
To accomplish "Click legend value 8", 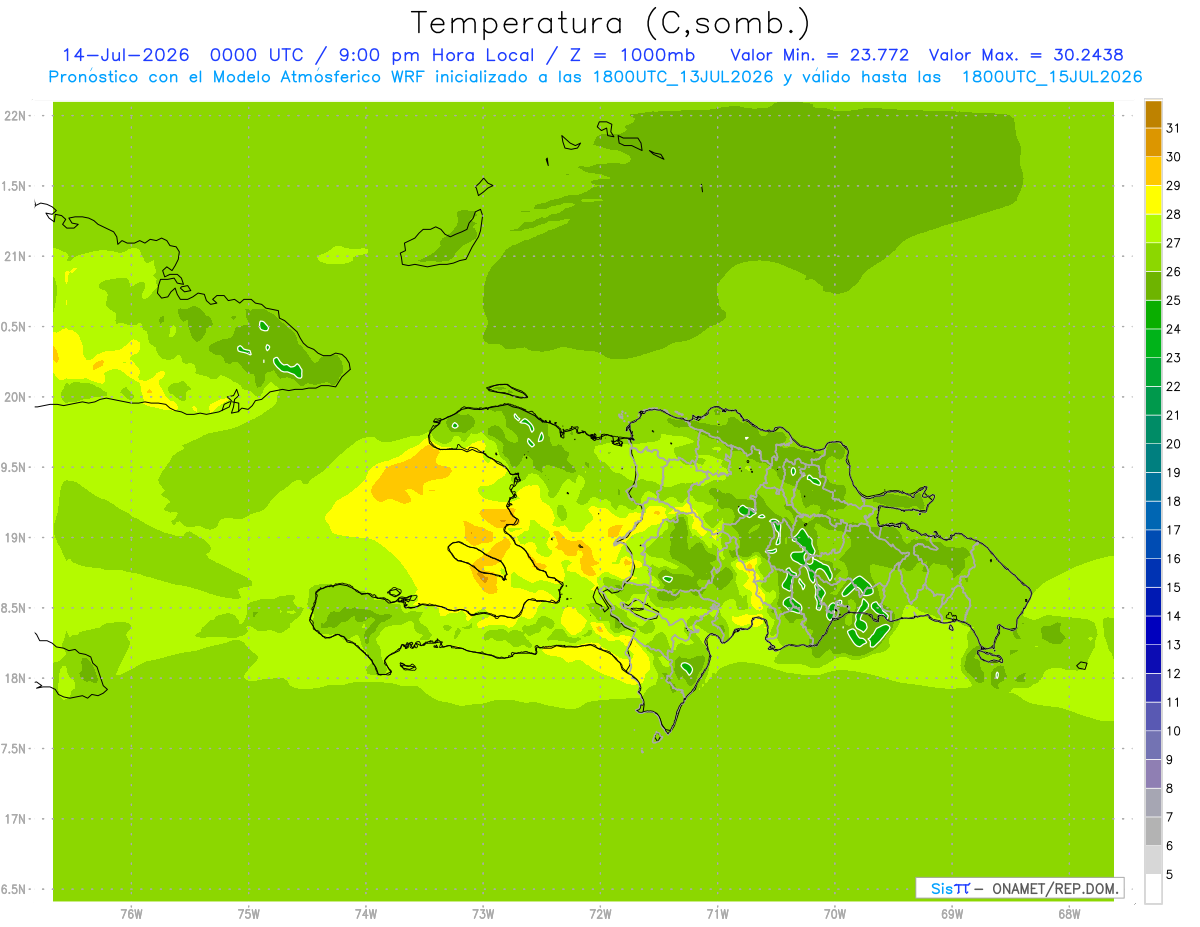I will [x=1170, y=788].
